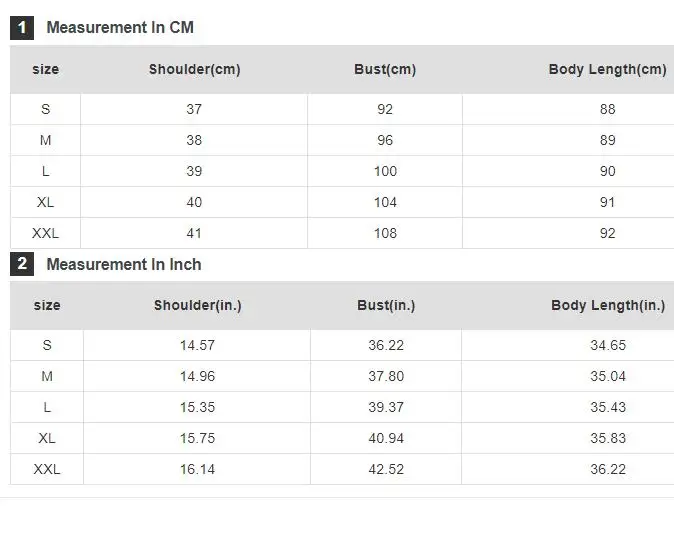Viewport: 674px width, 537px height.
Task: Select size S row in CM table
Action: [45, 109]
